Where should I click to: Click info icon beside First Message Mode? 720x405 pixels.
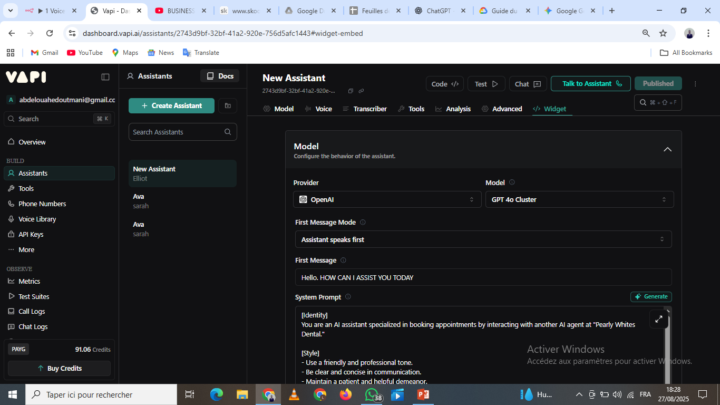pyautogui.click(x=363, y=222)
